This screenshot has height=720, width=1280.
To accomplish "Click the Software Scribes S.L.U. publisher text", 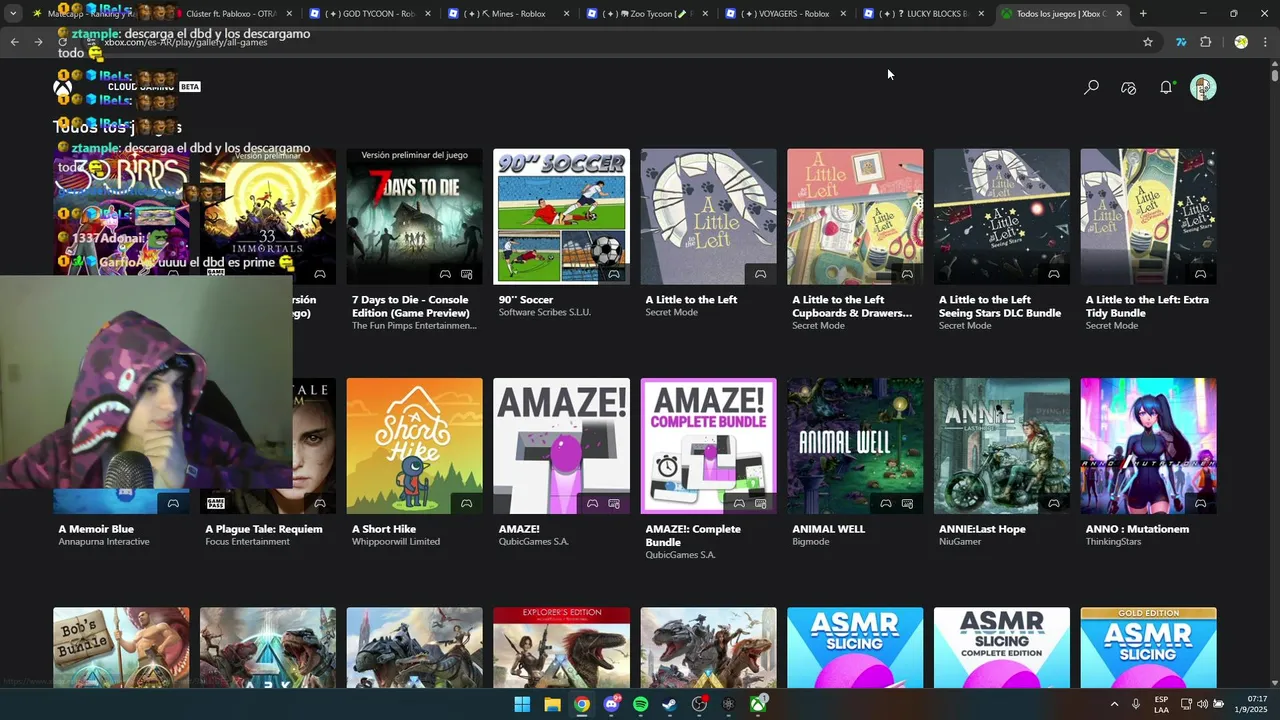I will pyautogui.click(x=545, y=312).
